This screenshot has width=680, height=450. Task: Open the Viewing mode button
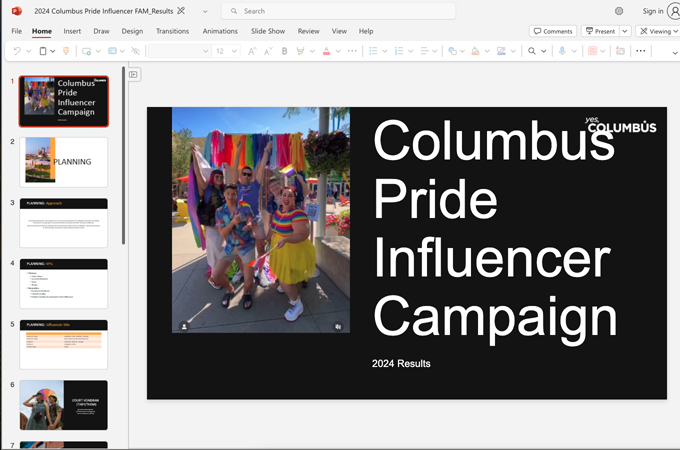click(658, 31)
